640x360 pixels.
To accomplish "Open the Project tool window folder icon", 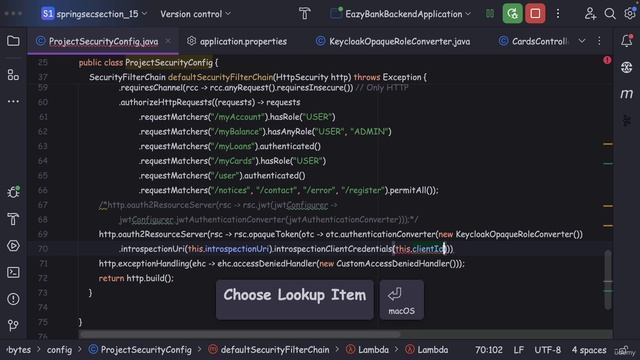I will tap(13, 41).
